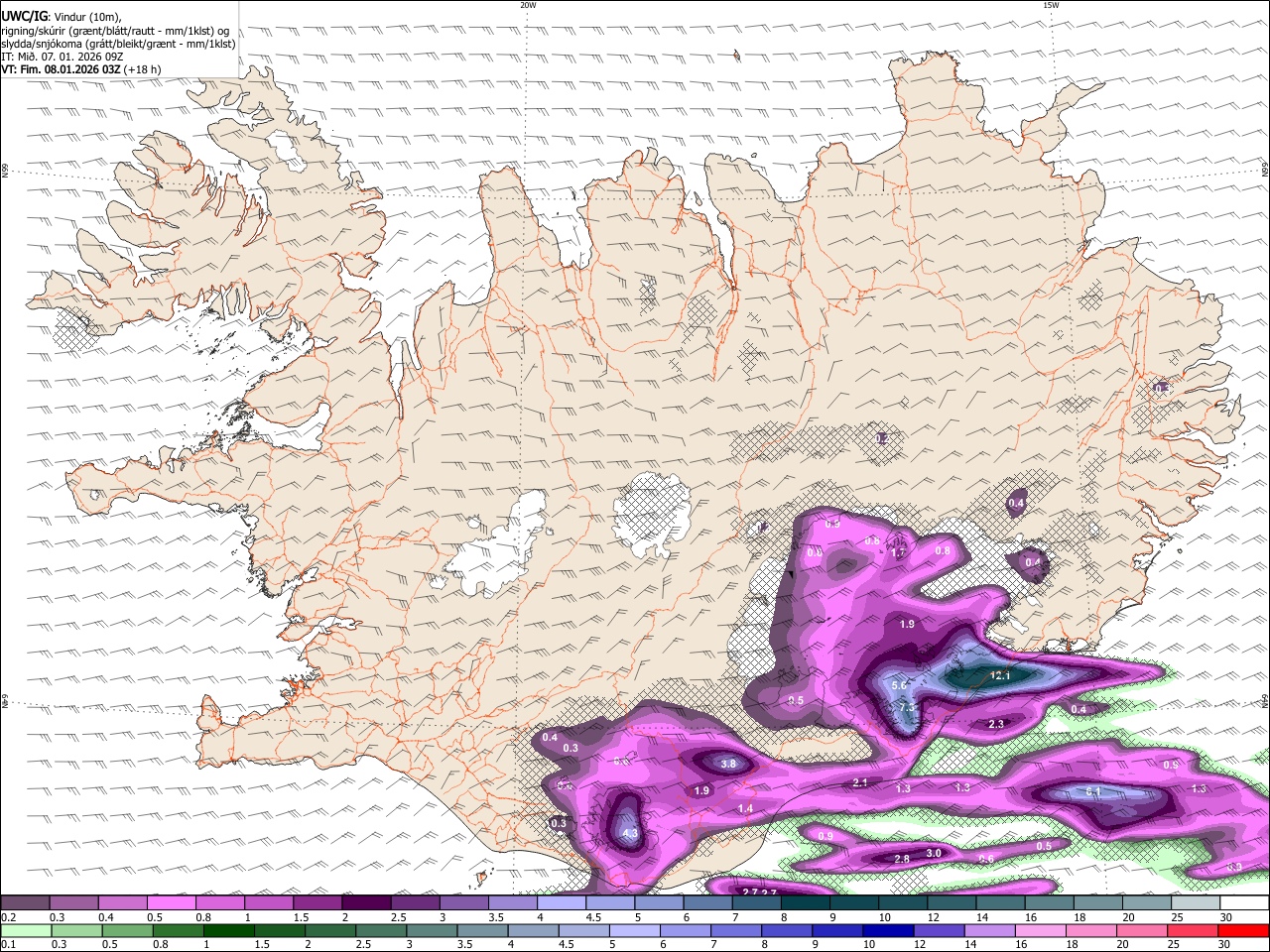
Task: Click the 2.3 value below the 12.1 maximum
Action: [996, 725]
